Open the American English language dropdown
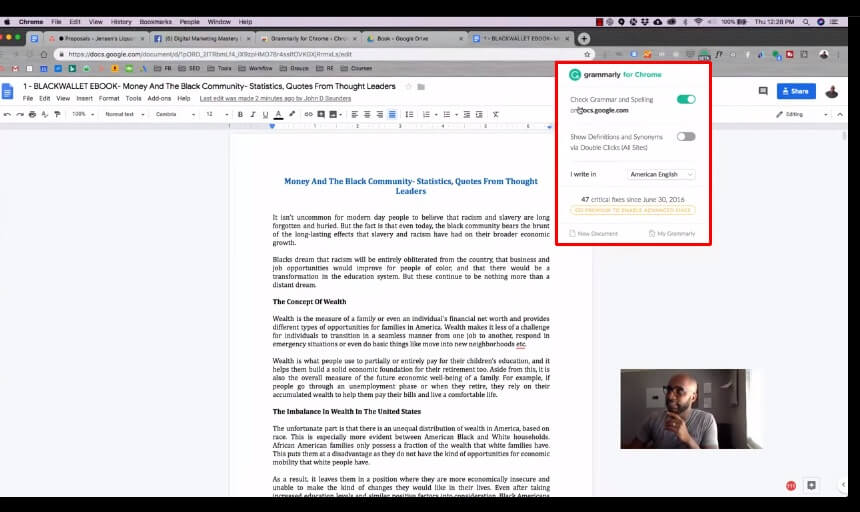Screen dimensions: 860x512 (x=661, y=174)
